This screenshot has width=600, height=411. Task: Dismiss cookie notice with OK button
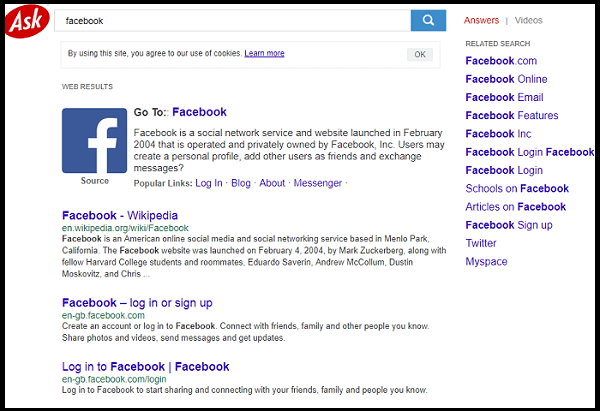420,54
